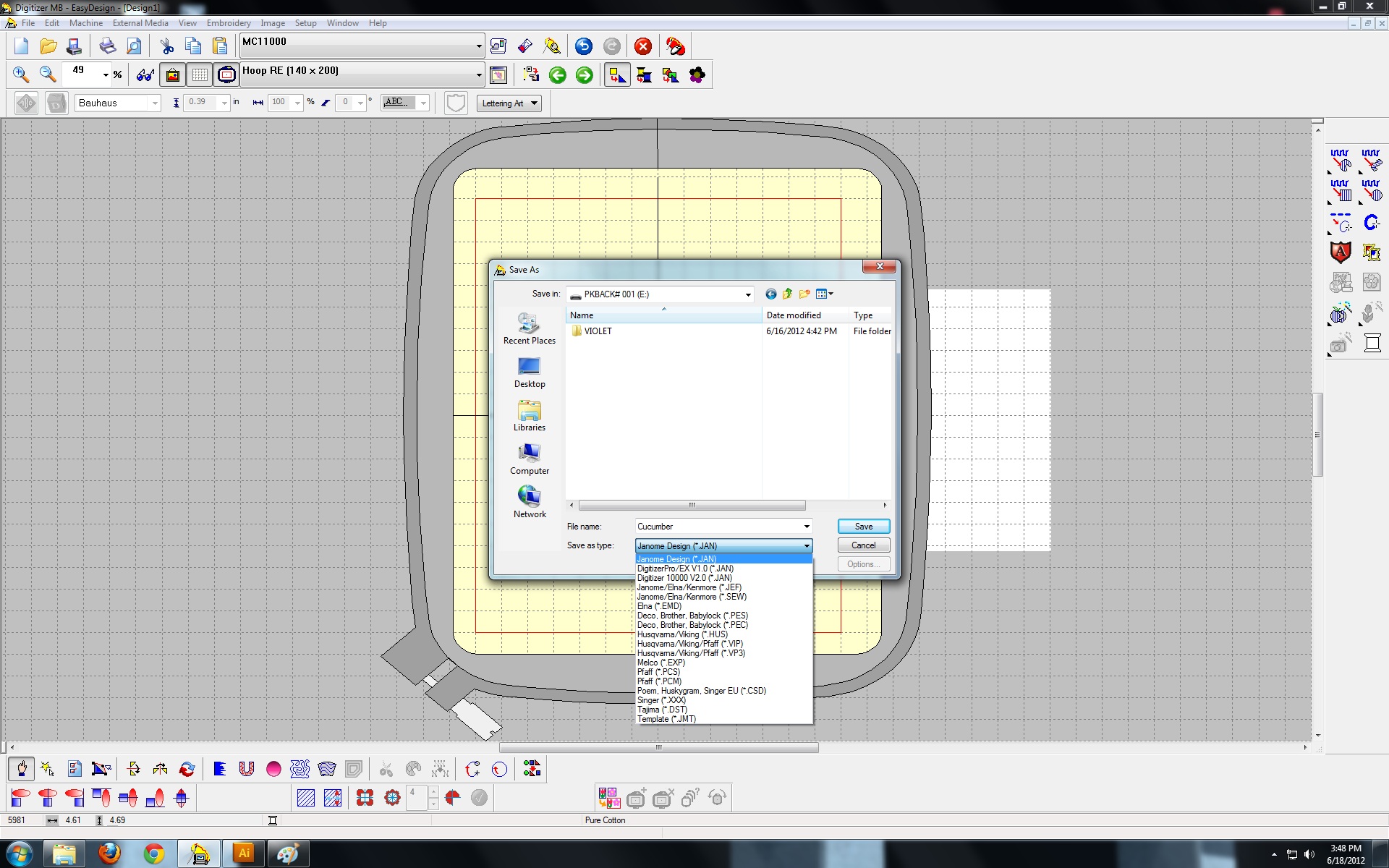Click the thread spool icon in right panel
Viewport: 1389px width, 868px height.
(1372, 343)
